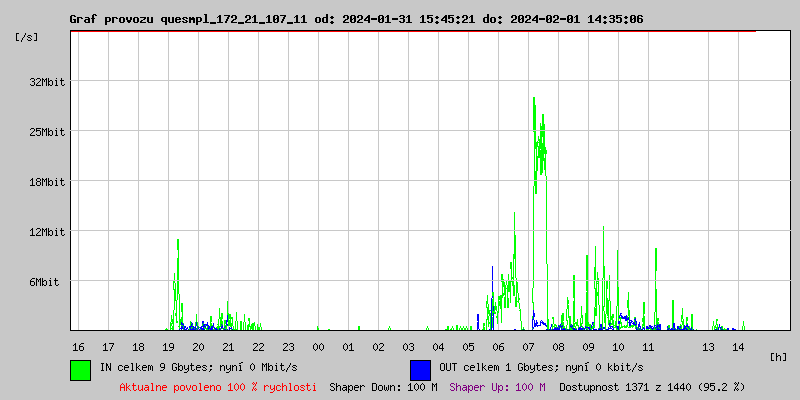Click the 16 hour mark on time axis
The image size is (800, 400).
click(78, 346)
